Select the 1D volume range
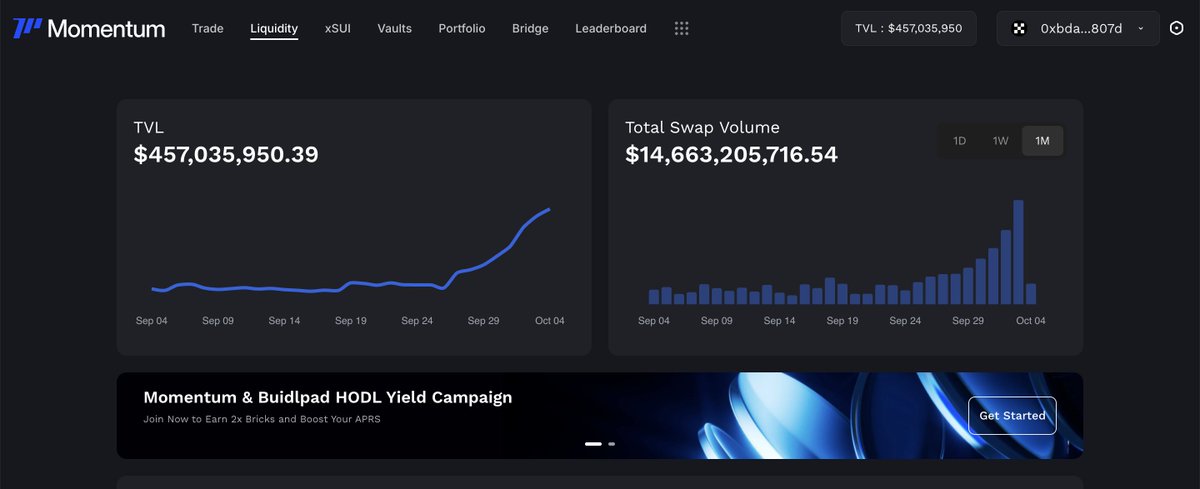Image resolution: width=1200 pixels, height=489 pixels. [959, 141]
